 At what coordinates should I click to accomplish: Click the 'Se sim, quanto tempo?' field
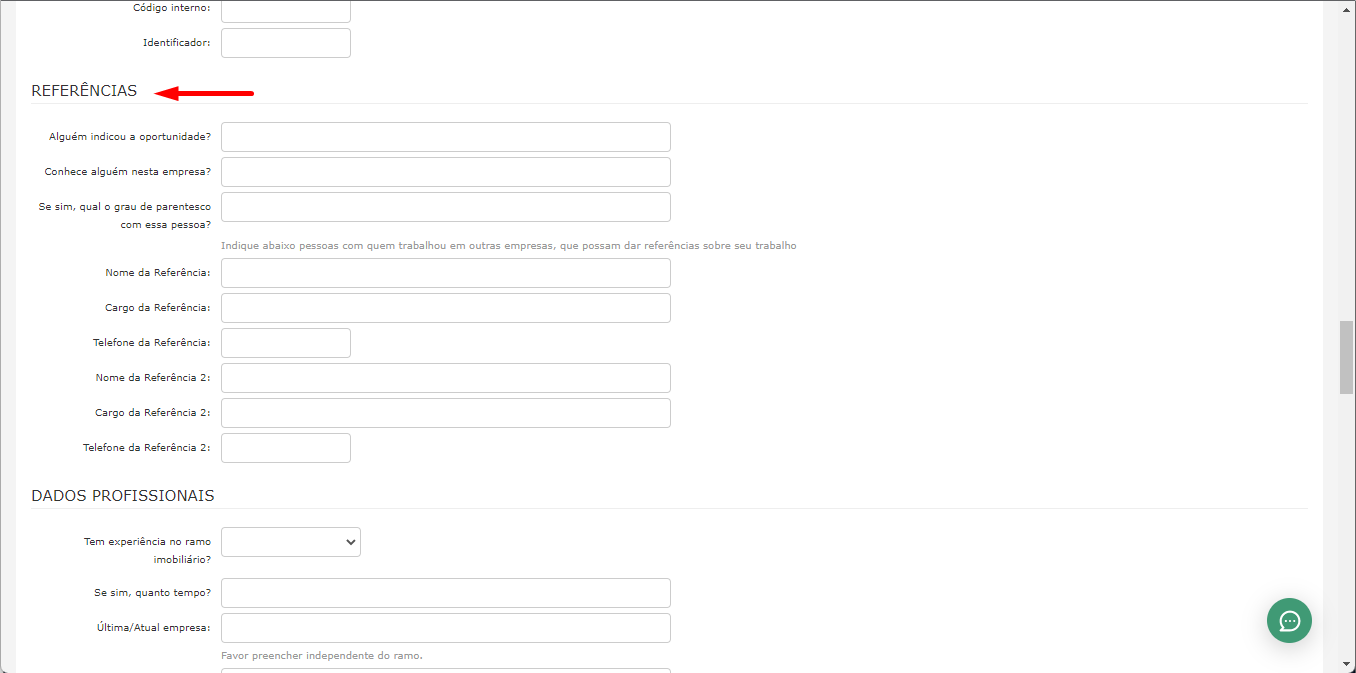tap(446, 593)
